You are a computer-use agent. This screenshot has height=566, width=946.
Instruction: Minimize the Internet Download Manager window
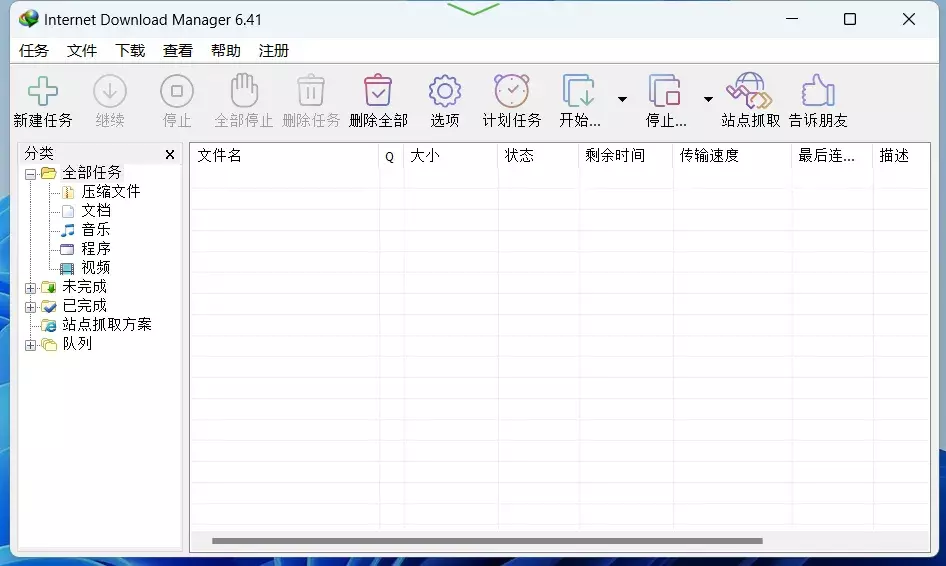point(792,19)
